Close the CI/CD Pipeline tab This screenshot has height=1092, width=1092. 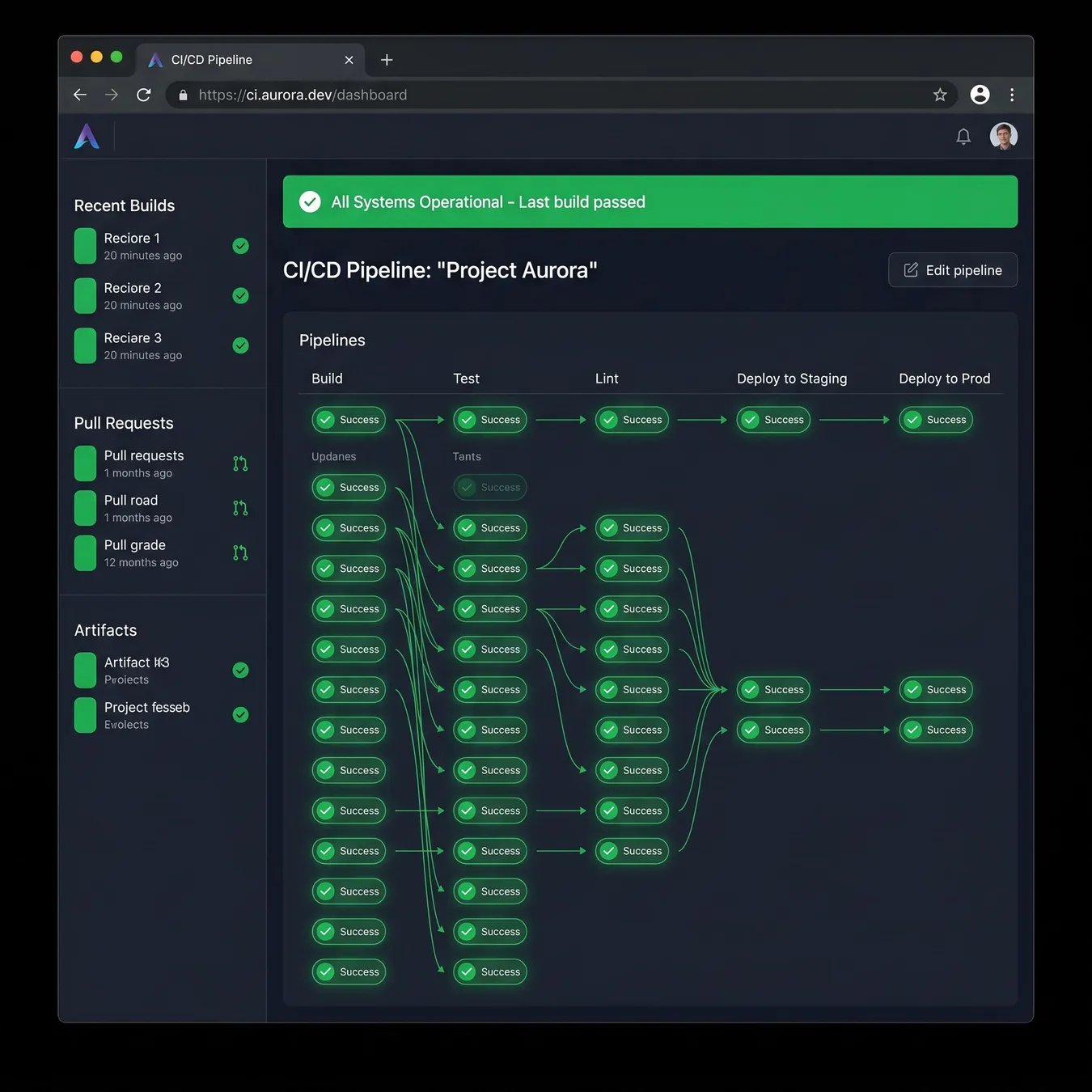coord(349,60)
